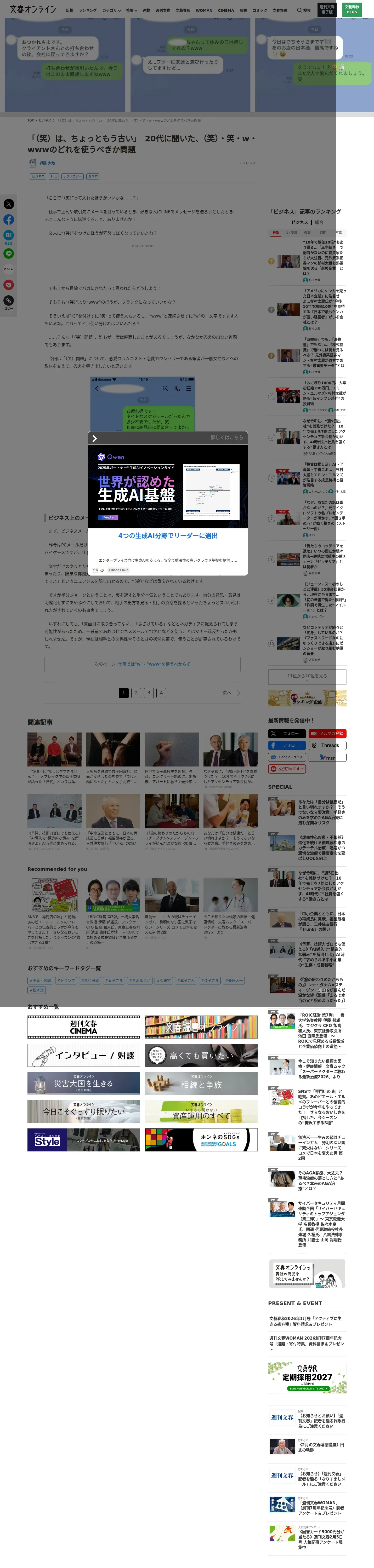Switch ranking to the 24時間 tab
The width and height of the screenshot is (374, 1568).
[292, 233]
